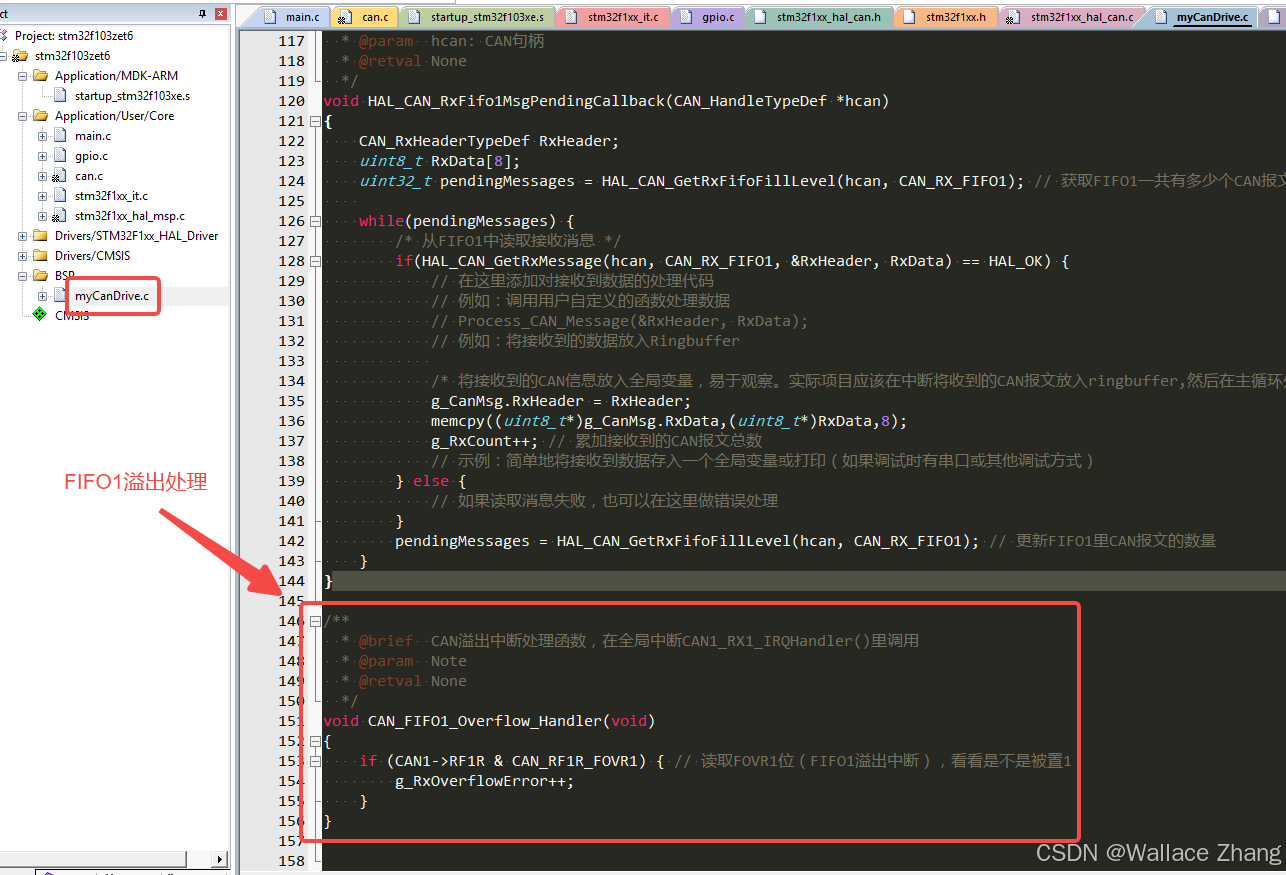Viewport: 1286px width, 875px height.
Task: Click the file icon on the can.c tab
Action: coord(346,17)
